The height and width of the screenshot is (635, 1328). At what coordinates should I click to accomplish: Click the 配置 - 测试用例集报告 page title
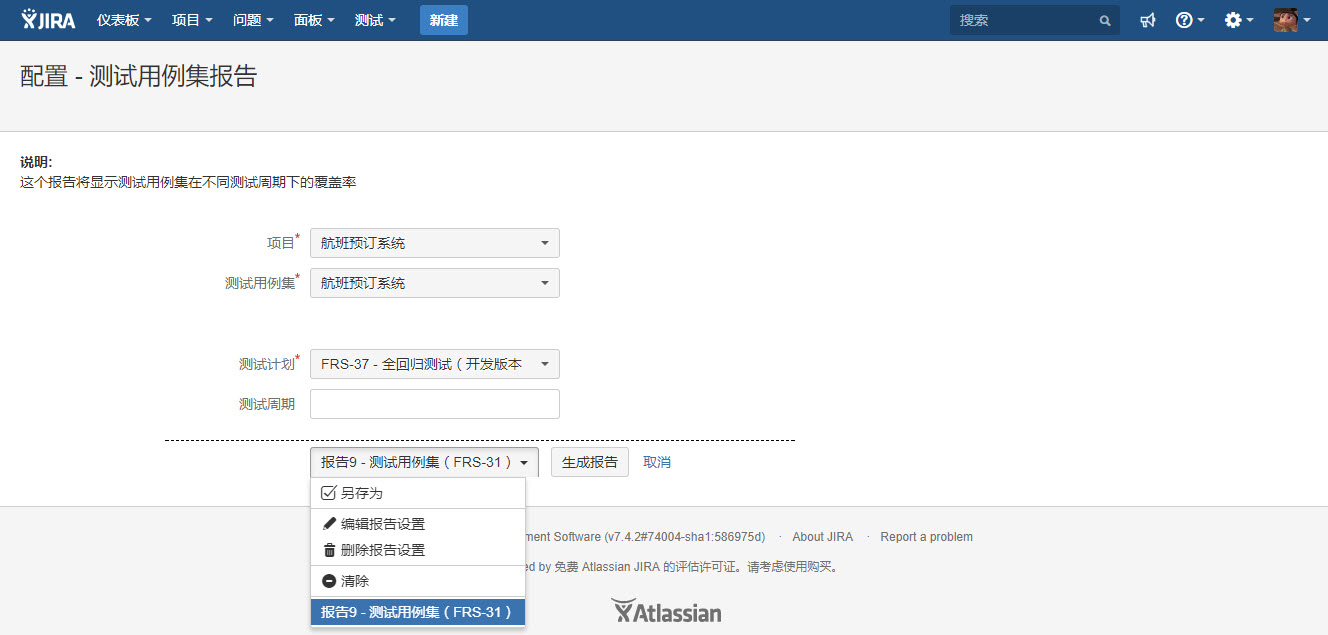138,77
